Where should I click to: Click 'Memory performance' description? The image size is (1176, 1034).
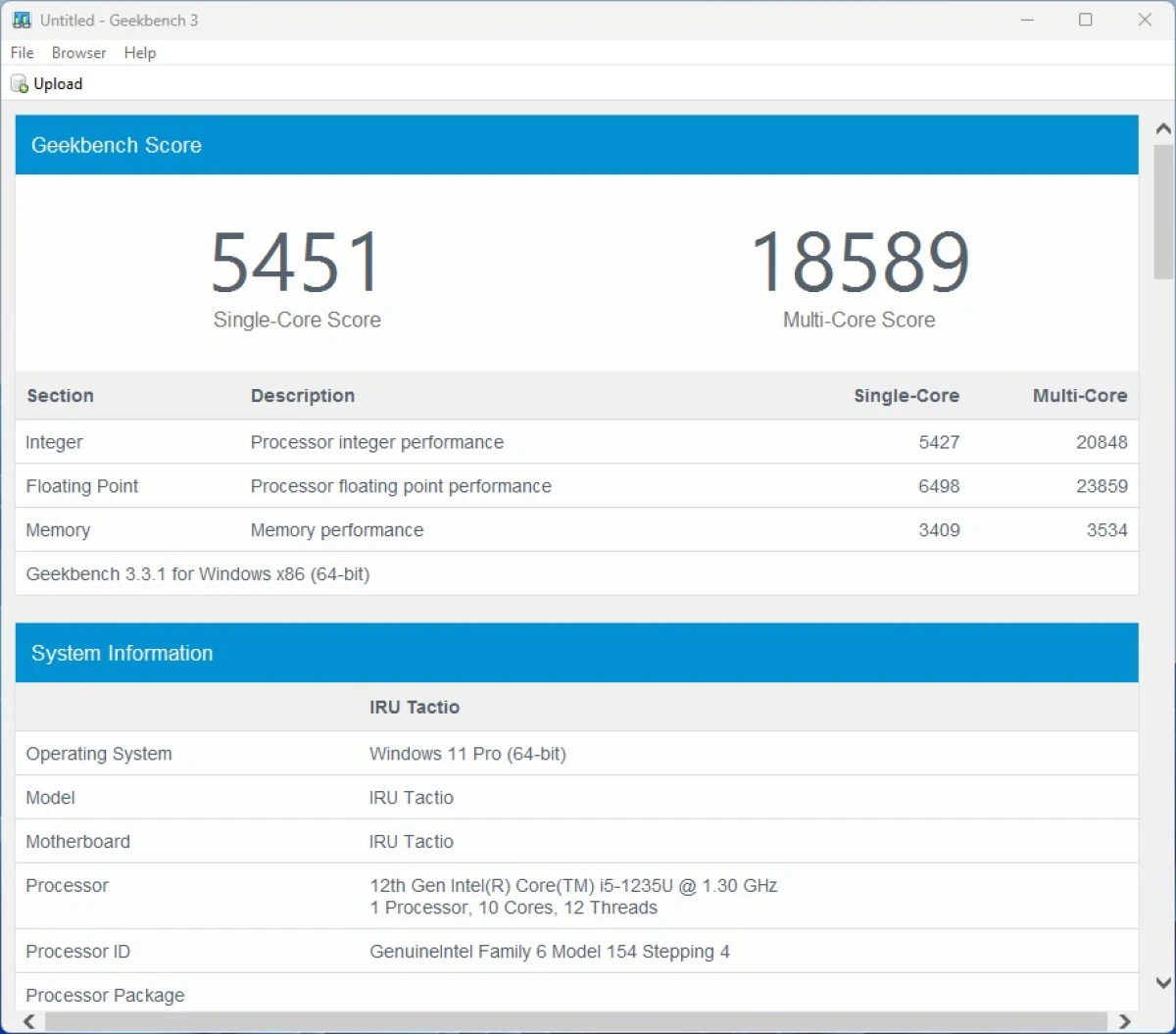337,530
